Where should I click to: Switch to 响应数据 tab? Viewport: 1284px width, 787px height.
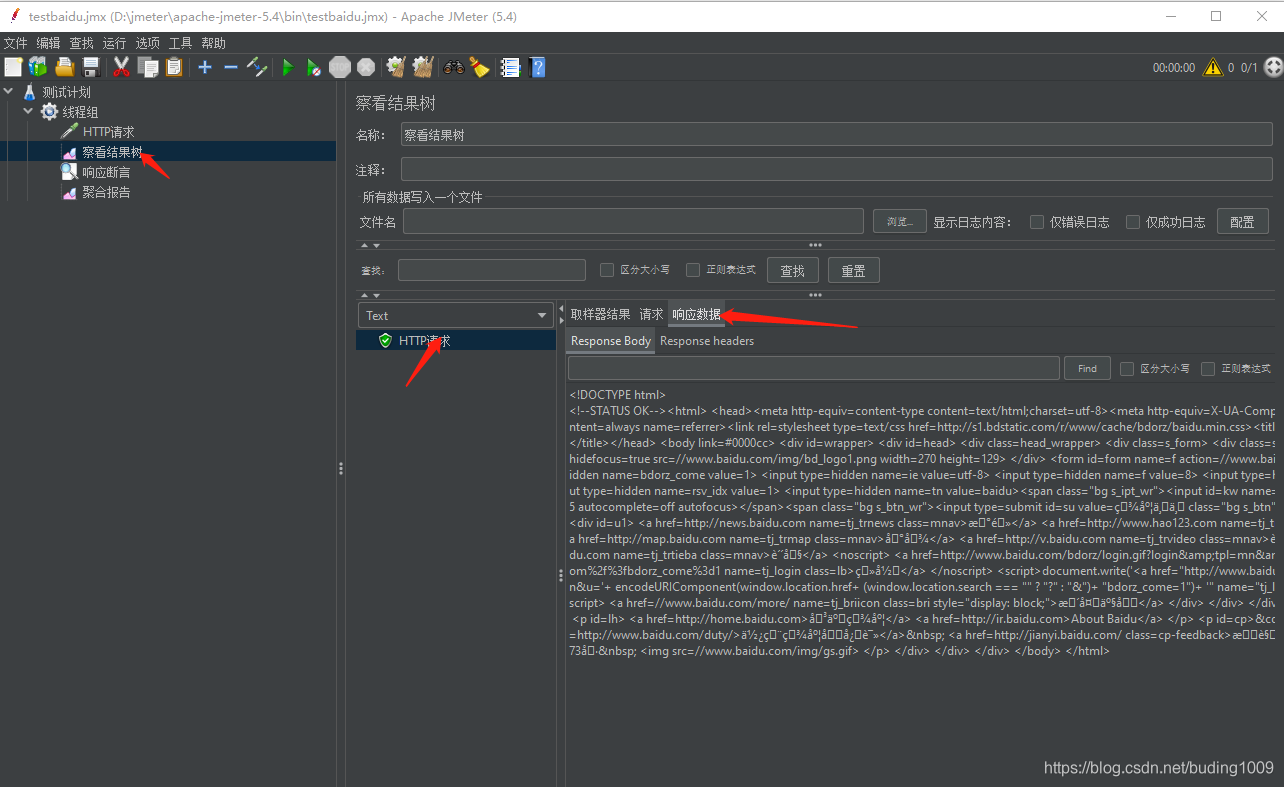pos(696,314)
